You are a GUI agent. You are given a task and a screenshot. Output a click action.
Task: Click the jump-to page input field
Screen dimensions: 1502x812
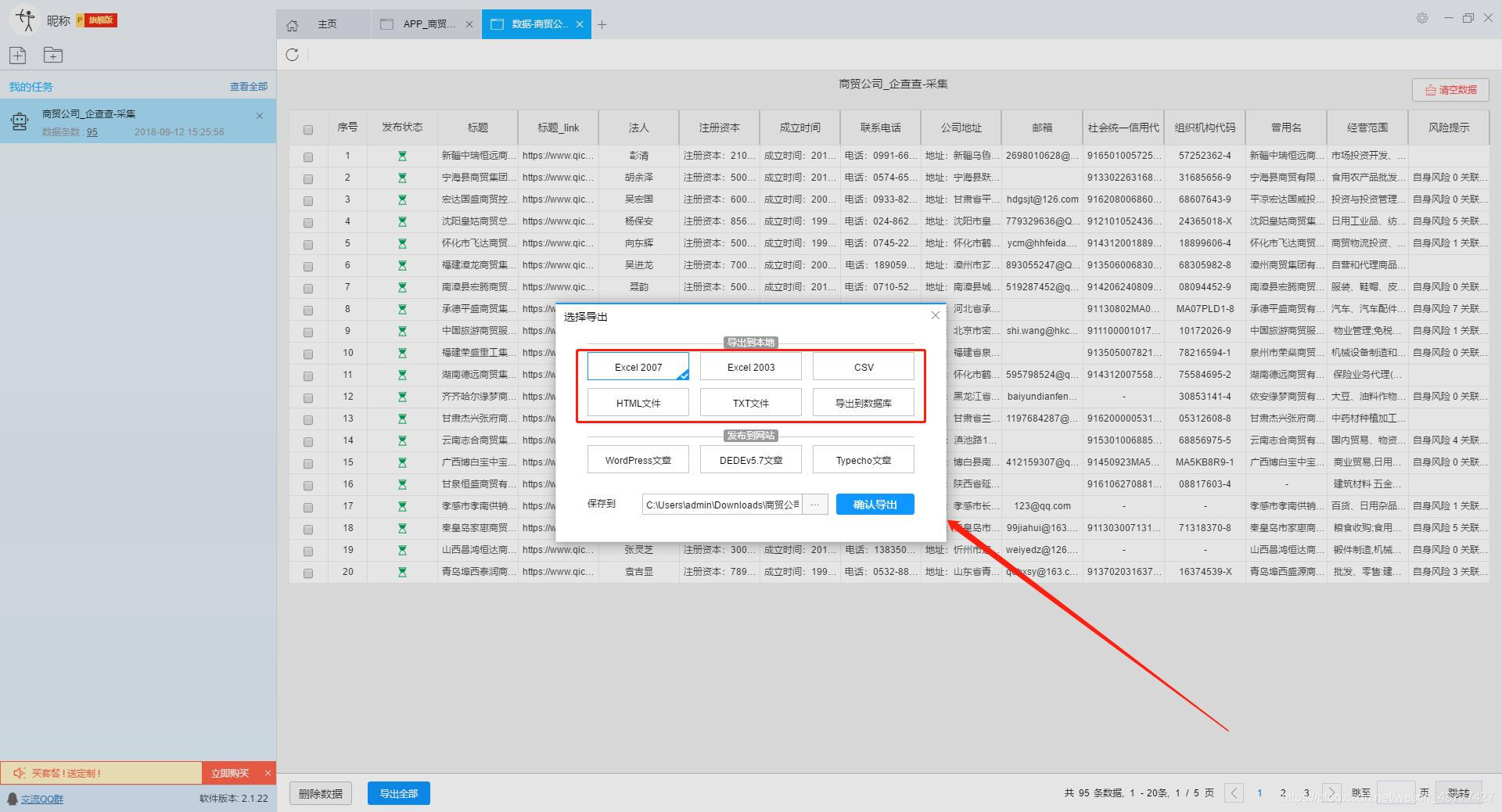[x=1396, y=792]
